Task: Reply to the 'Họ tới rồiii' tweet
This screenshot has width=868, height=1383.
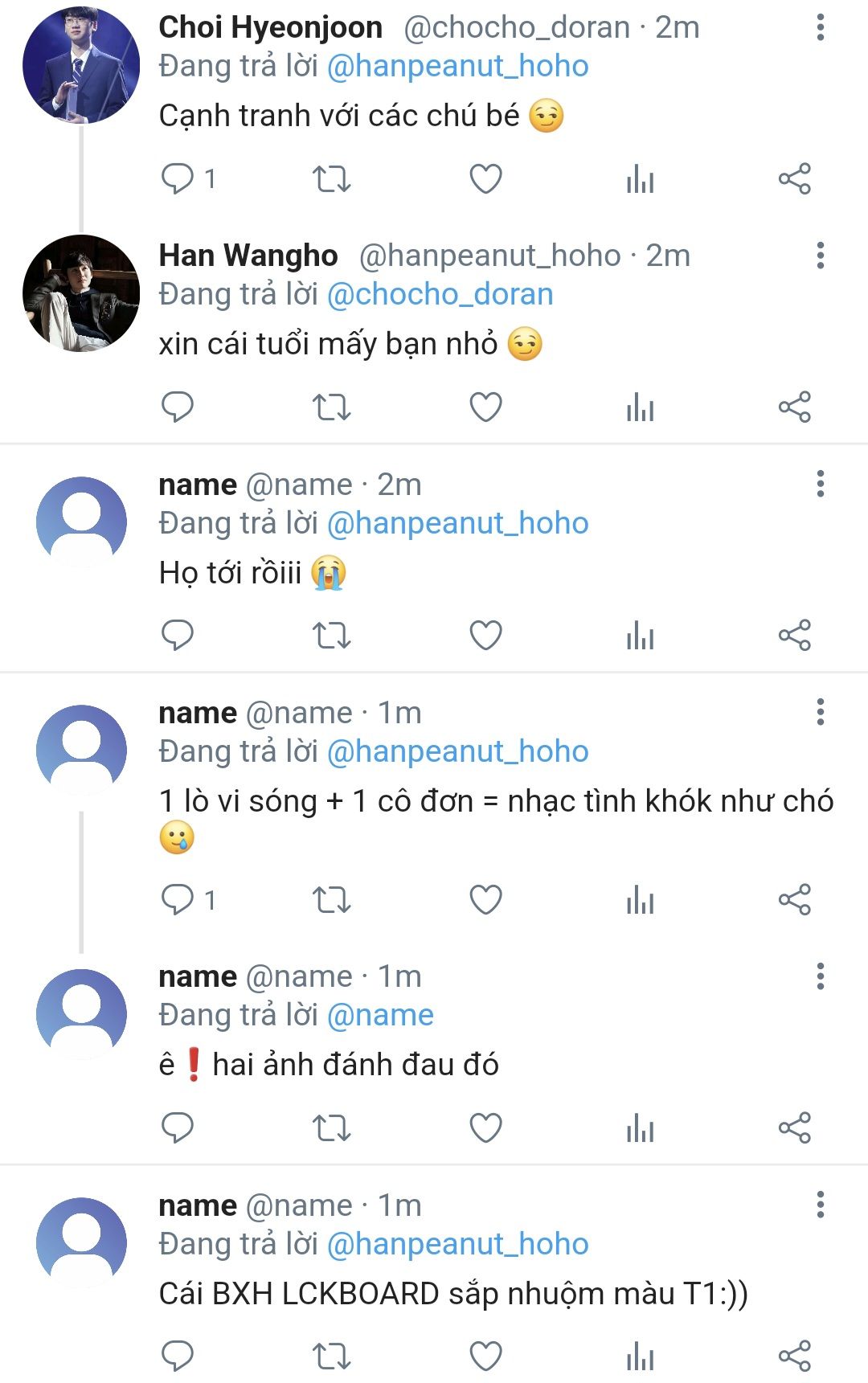Action: (178, 635)
